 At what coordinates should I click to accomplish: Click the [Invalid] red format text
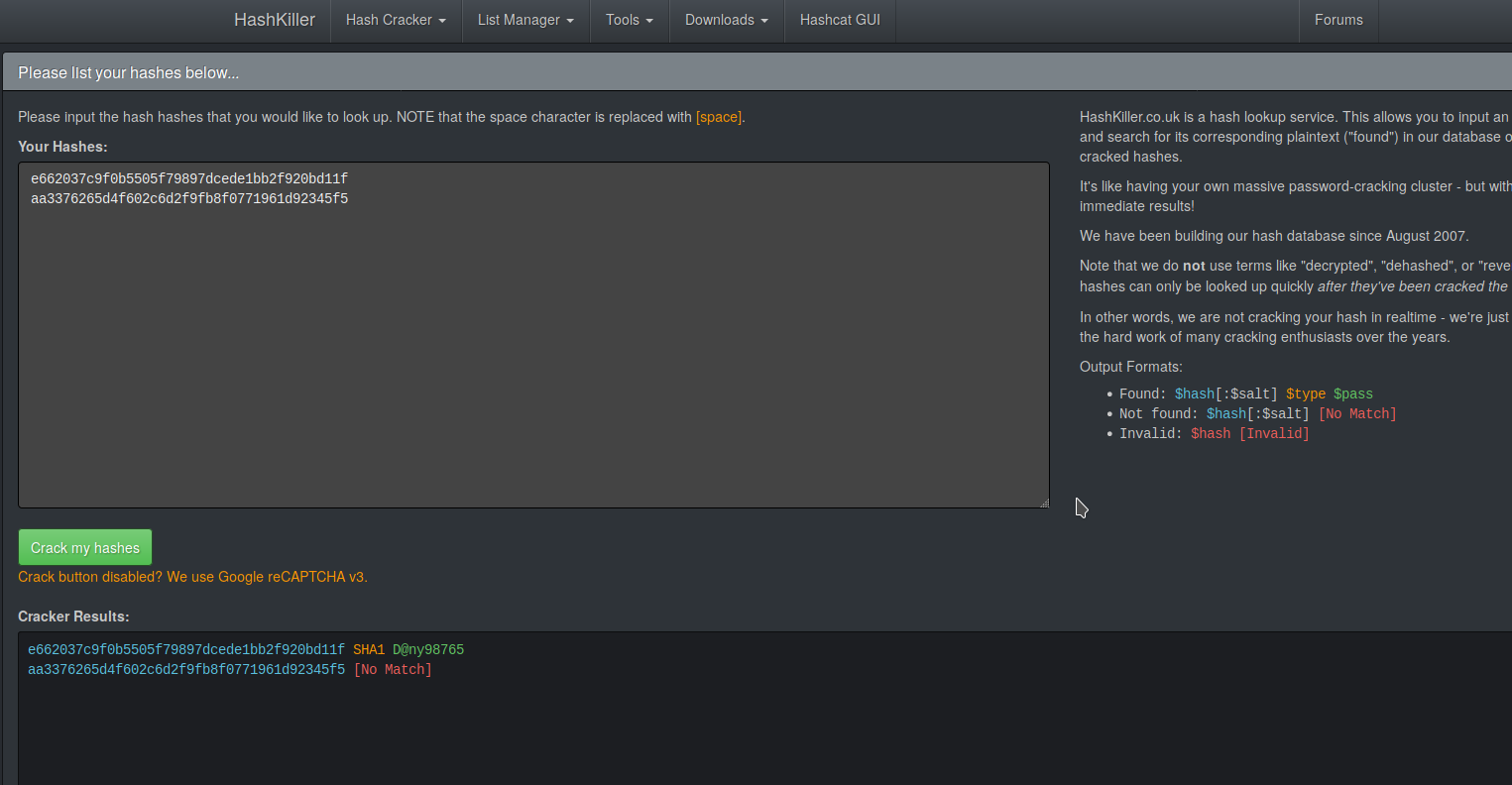1274,433
